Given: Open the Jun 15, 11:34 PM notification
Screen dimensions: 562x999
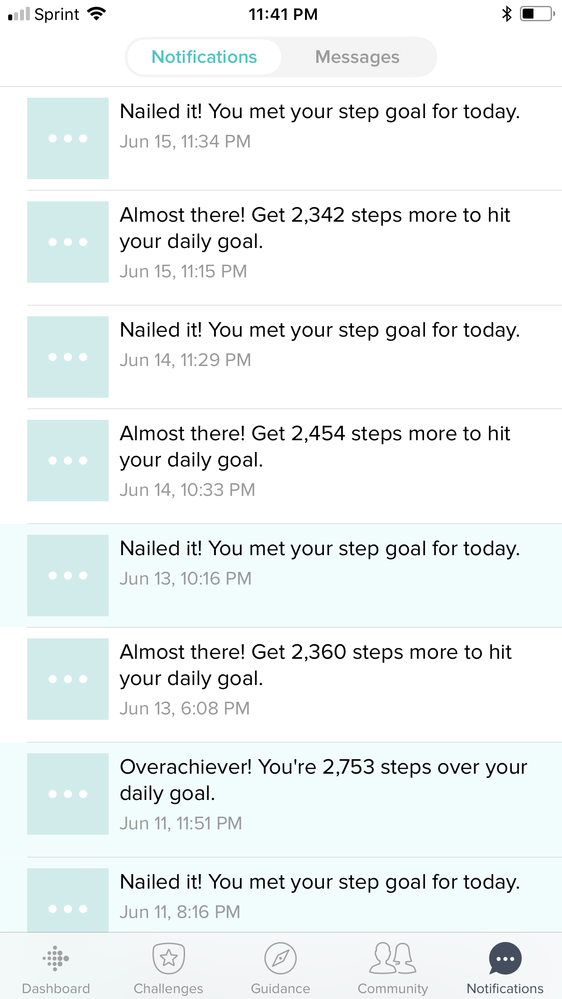Looking at the screenshot, I should pyautogui.click(x=281, y=138).
